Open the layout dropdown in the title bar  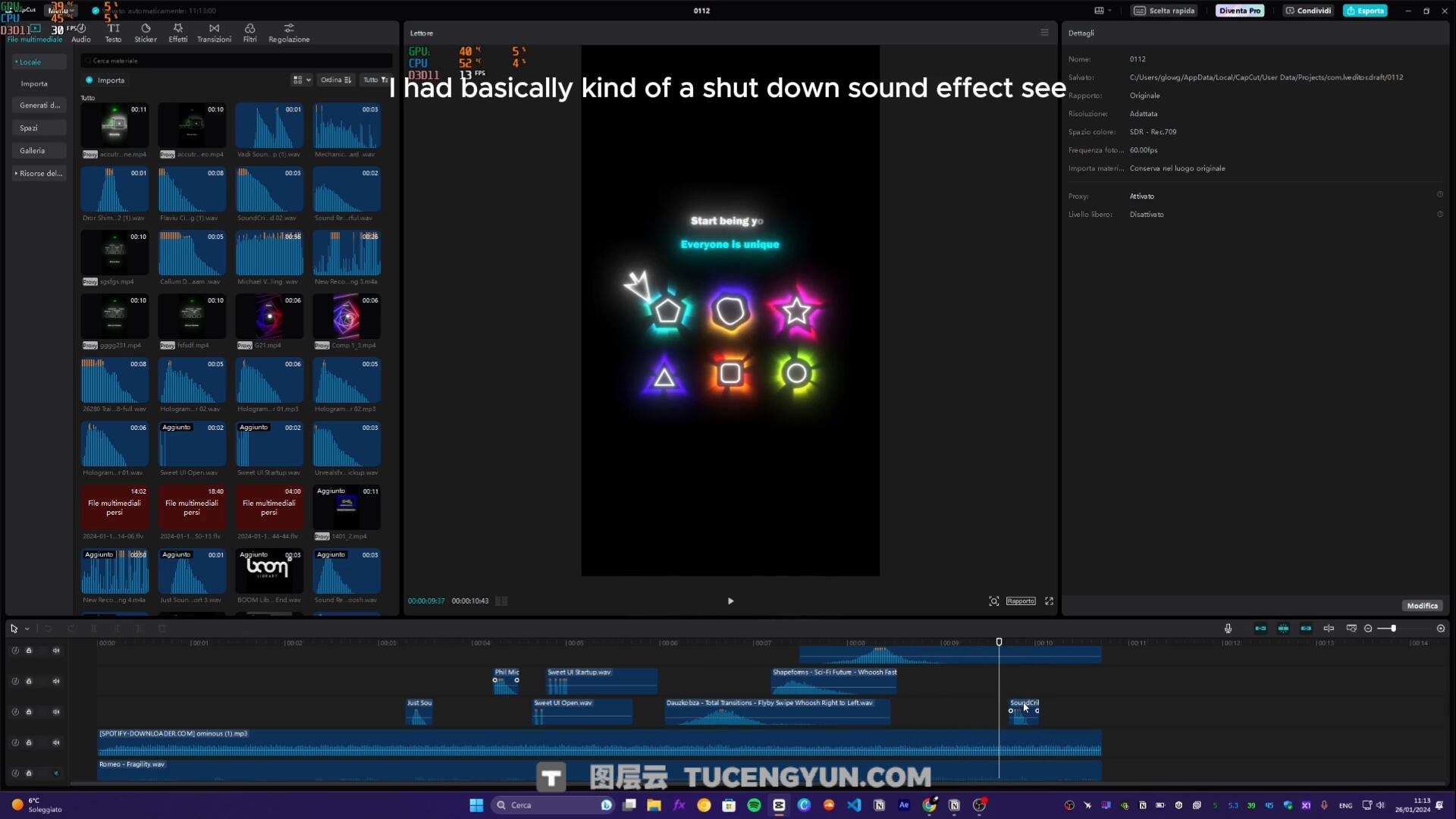(1103, 11)
